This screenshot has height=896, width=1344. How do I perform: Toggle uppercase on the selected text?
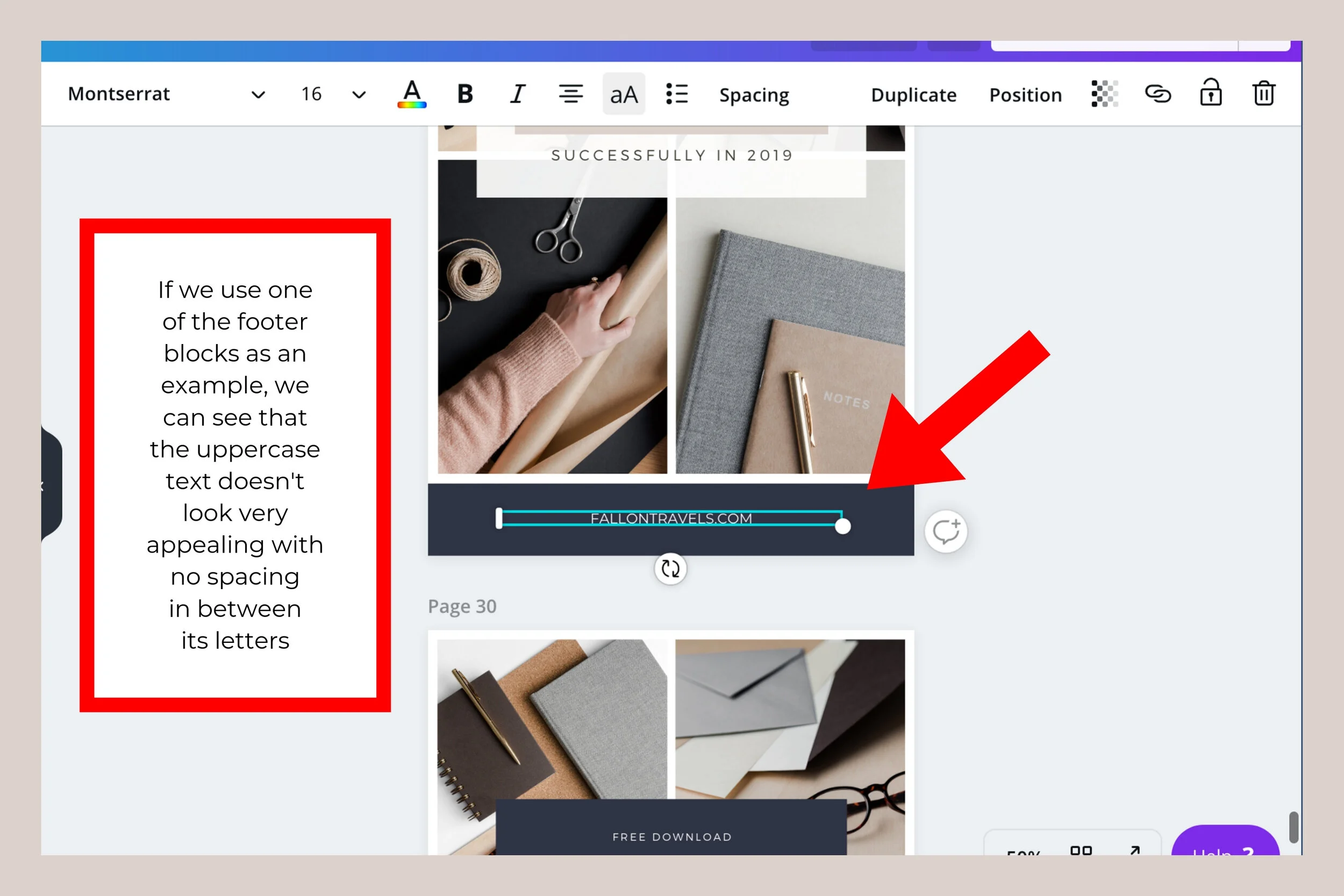coord(623,94)
